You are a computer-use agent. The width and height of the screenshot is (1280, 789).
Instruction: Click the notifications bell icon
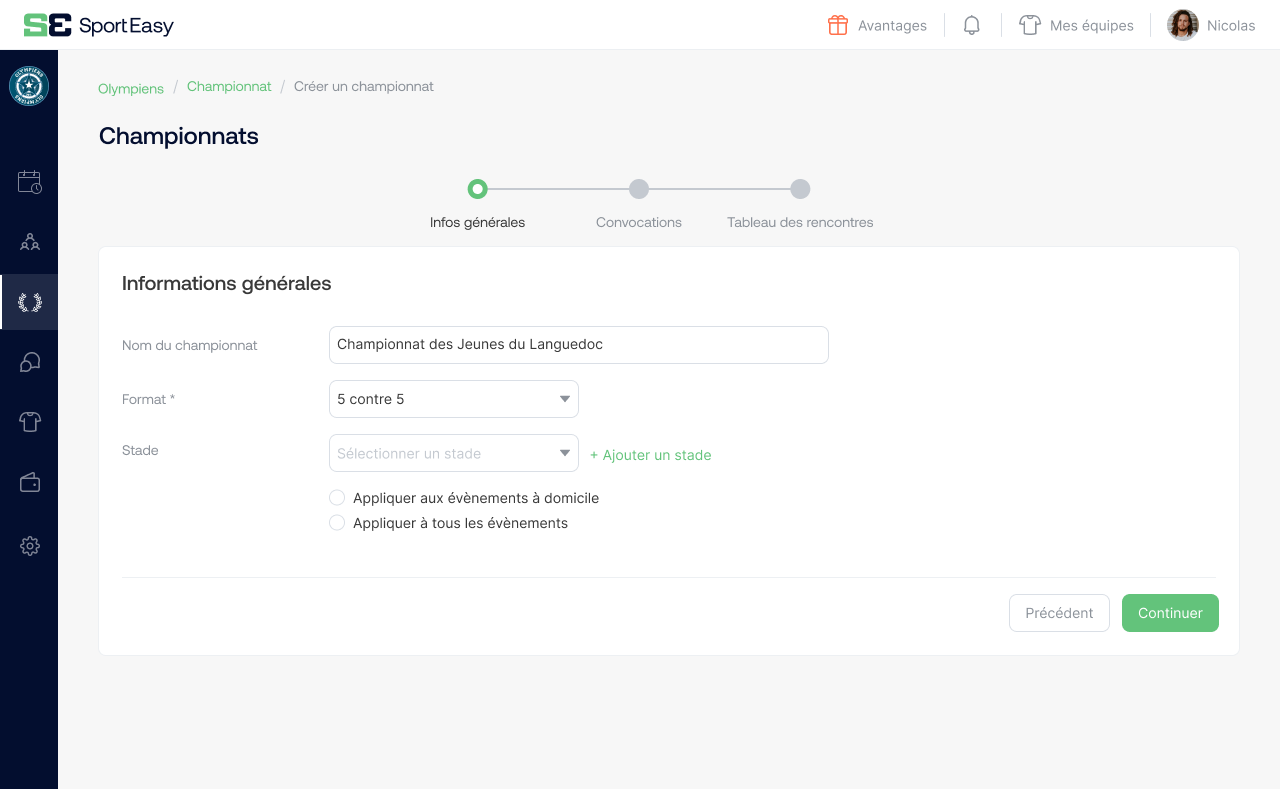971,26
